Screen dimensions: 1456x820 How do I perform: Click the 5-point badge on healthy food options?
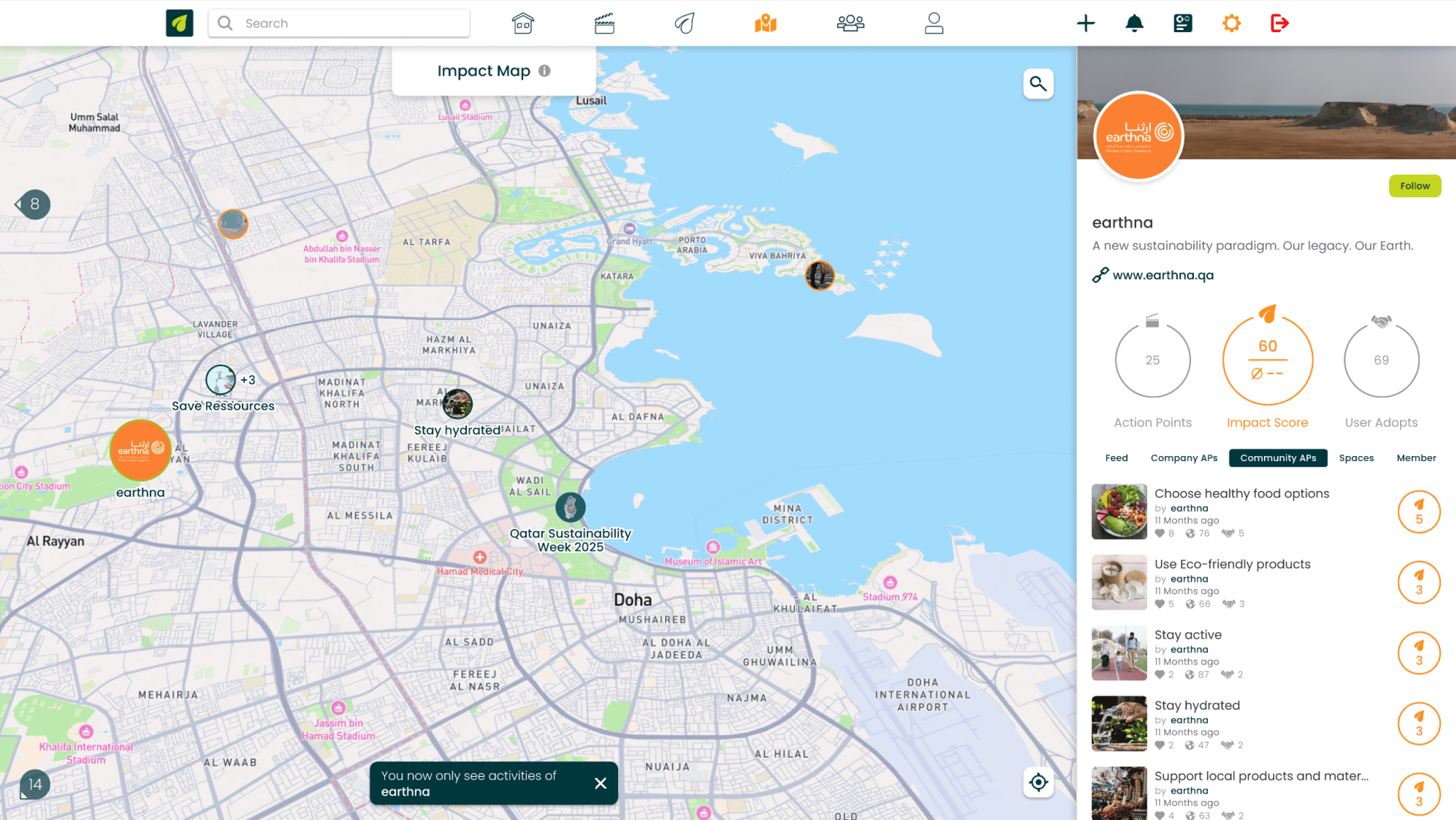[x=1419, y=512]
